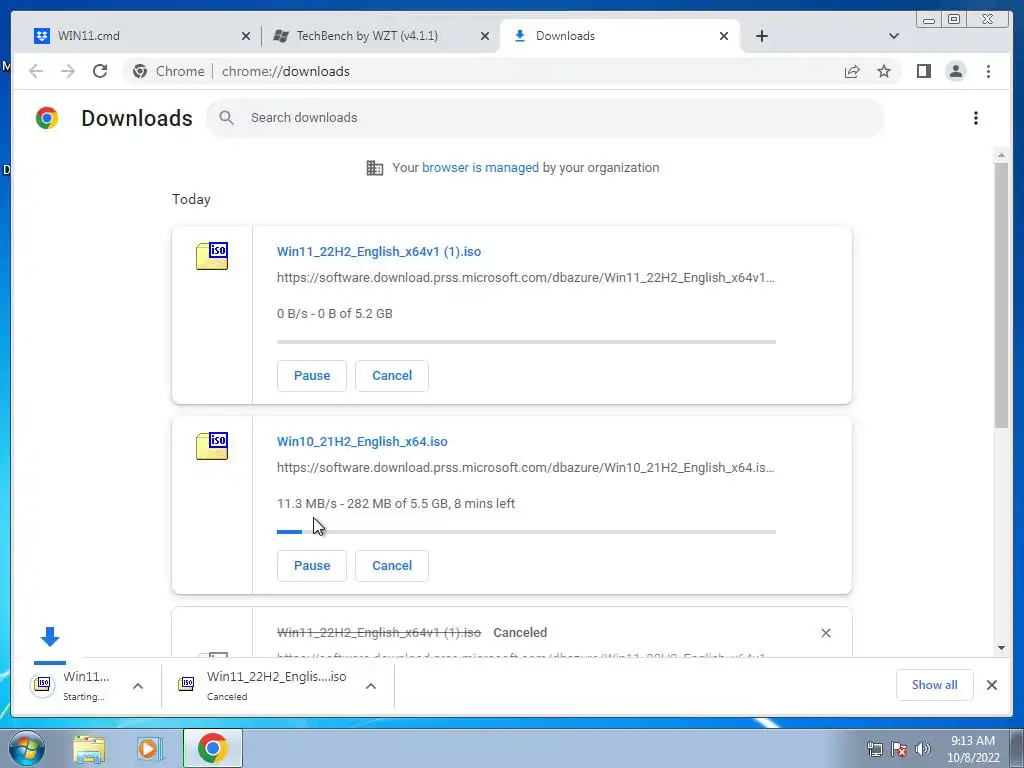
Task: Click the scrollbar down arrow
Action: [x=1001, y=648]
